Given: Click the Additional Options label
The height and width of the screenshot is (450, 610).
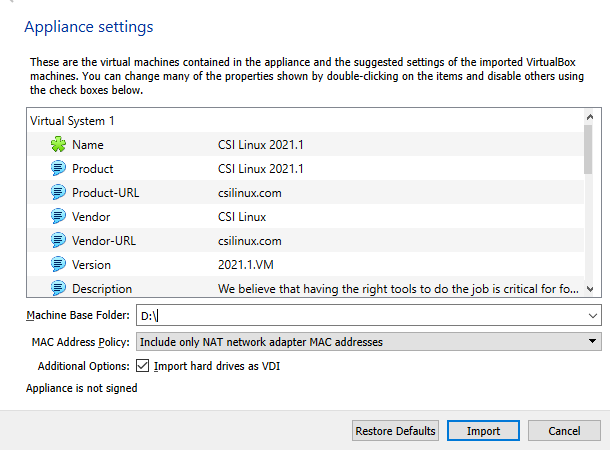Looking at the screenshot, I should [x=84, y=366].
